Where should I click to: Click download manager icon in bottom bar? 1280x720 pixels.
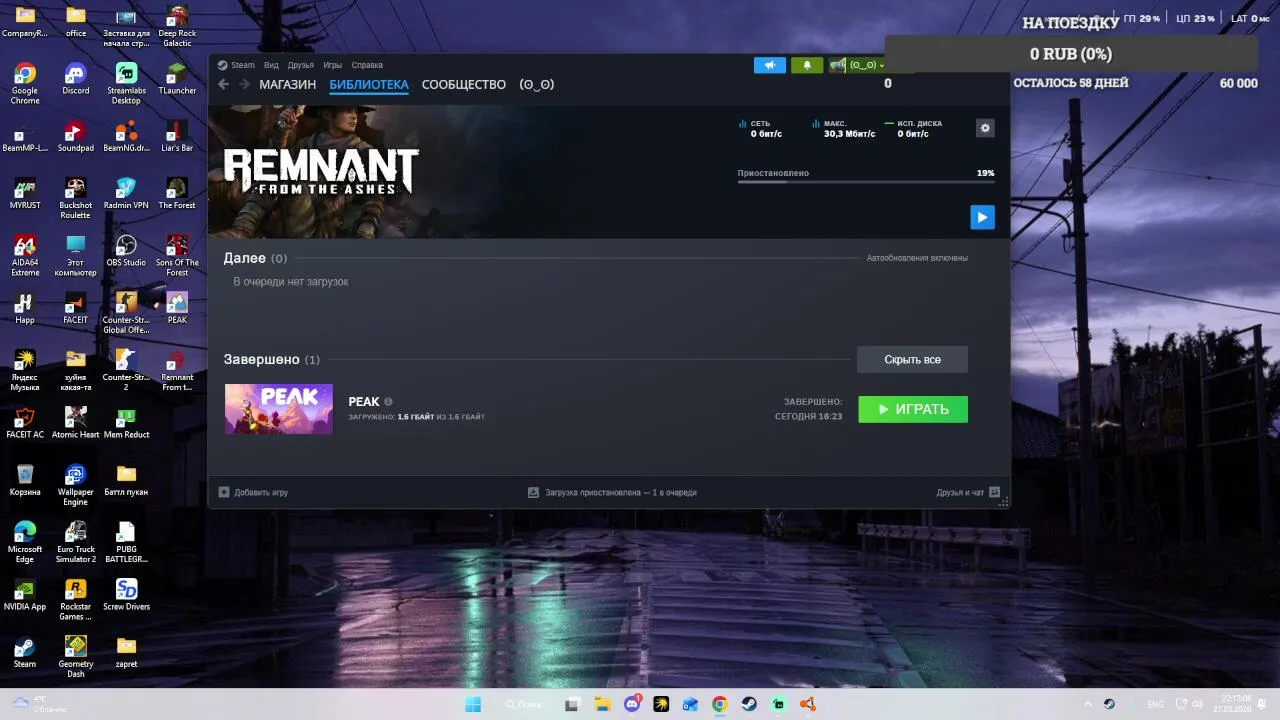[533, 492]
